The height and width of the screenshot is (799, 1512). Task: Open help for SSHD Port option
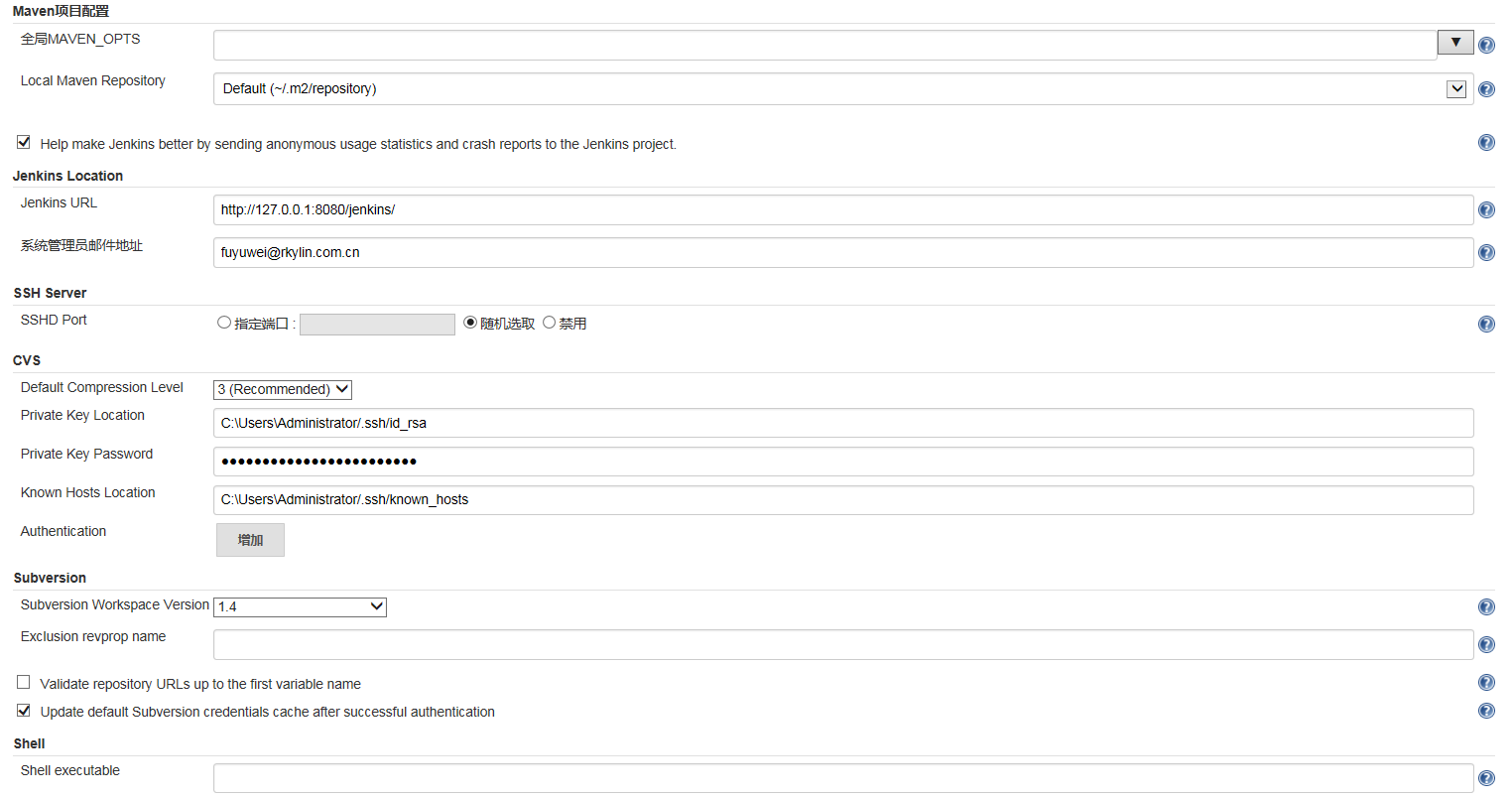point(1486,324)
